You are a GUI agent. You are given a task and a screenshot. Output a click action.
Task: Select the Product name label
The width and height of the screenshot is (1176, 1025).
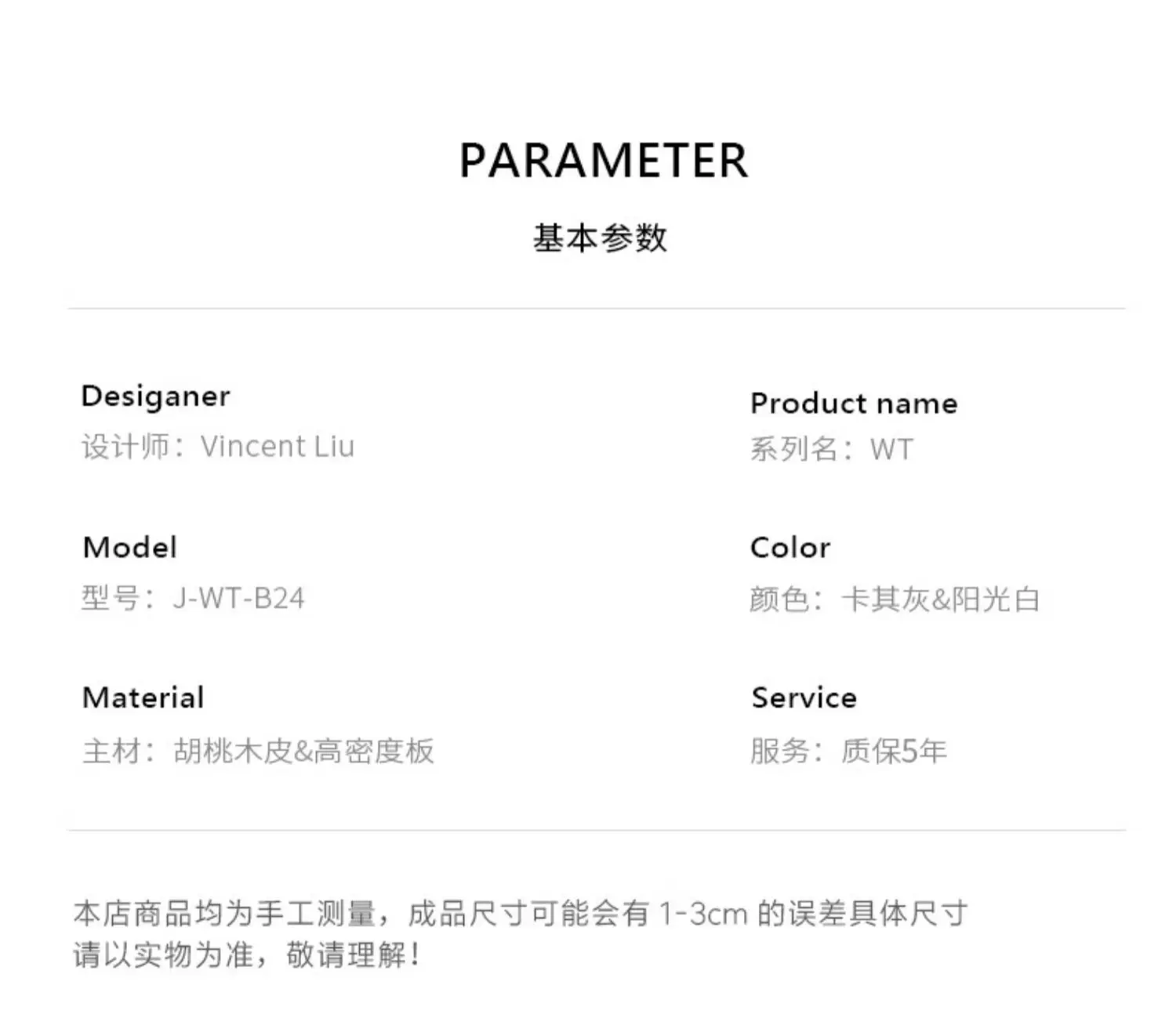(854, 404)
